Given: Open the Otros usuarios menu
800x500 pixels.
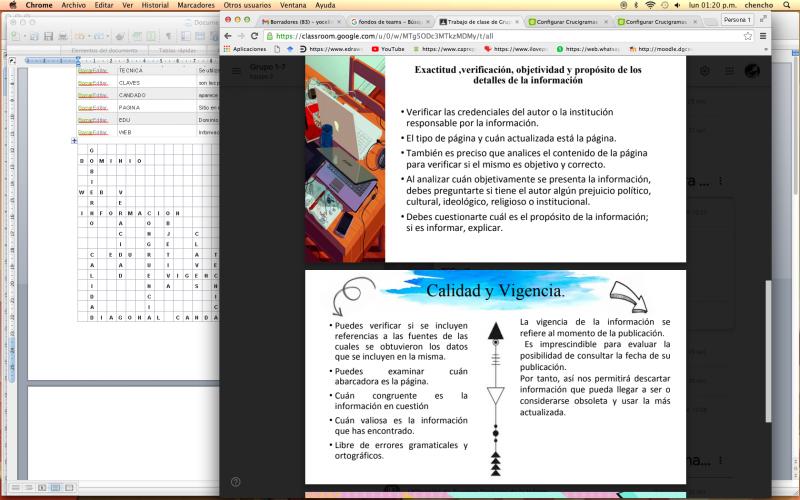Looking at the screenshot, I should click(247, 5).
